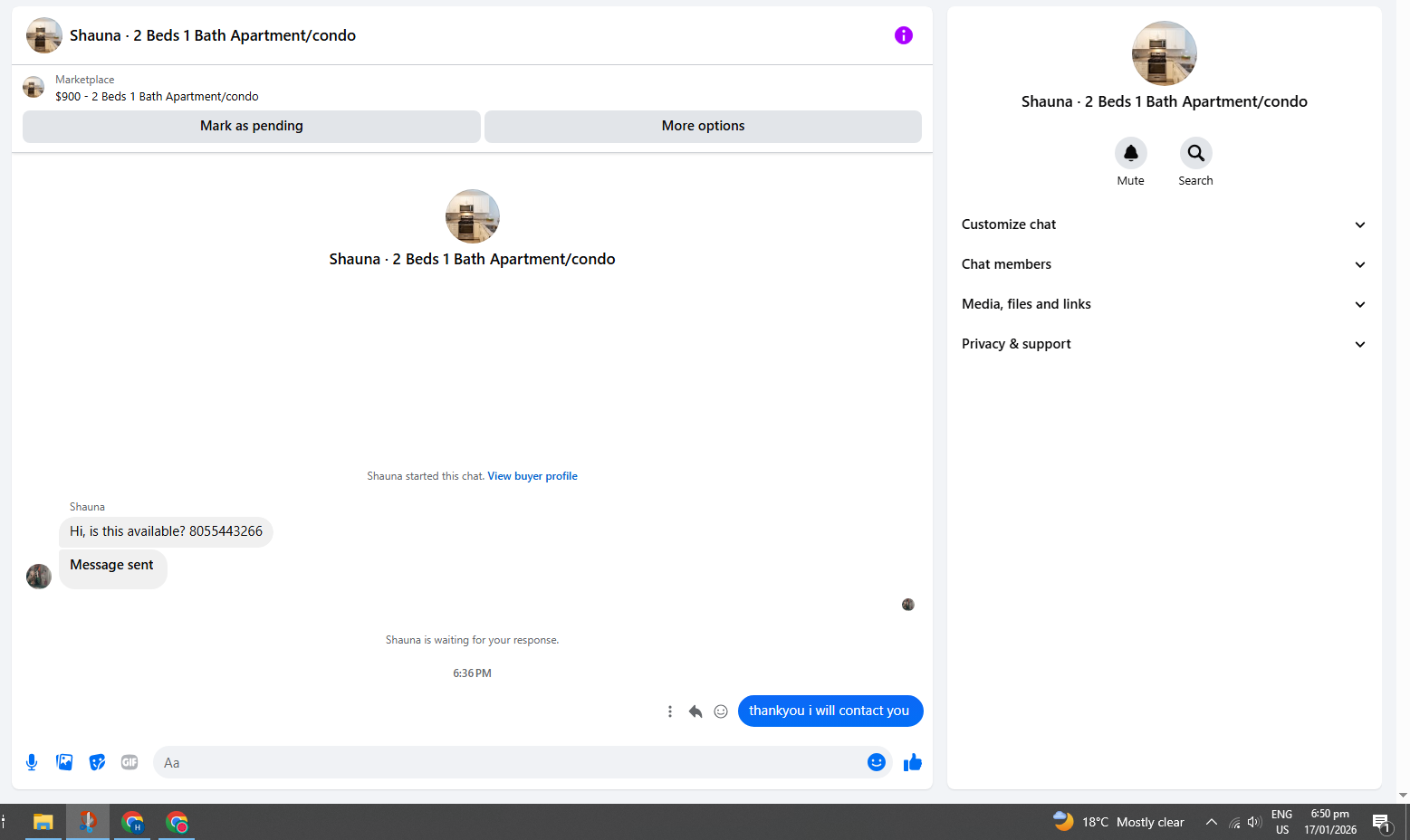Click the 'Message sent' bubble
Image resolution: width=1410 pixels, height=840 pixels.
pos(112,568)
